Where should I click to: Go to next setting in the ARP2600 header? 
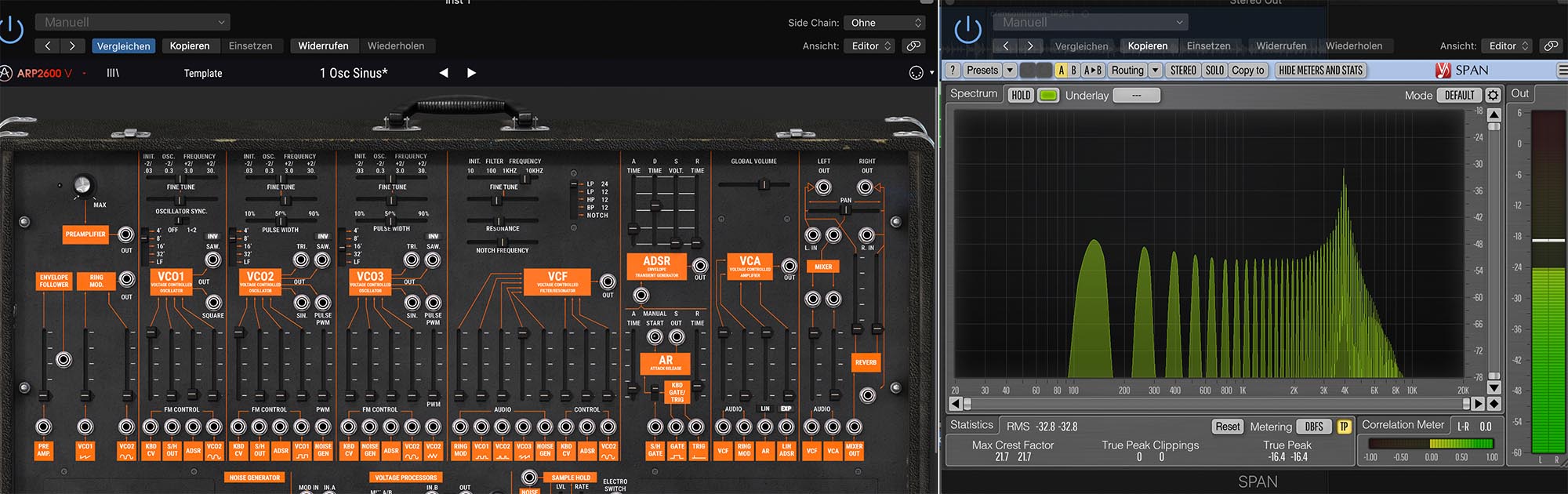(x=72, y=46)
